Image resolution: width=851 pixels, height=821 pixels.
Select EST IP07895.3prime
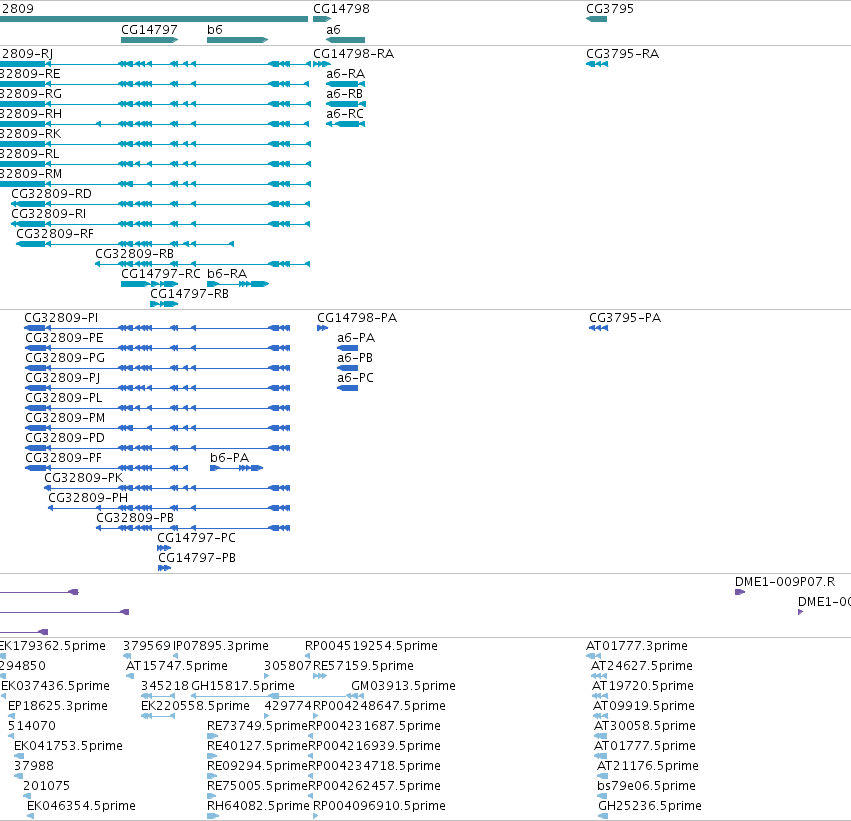(x=175, y=656)
